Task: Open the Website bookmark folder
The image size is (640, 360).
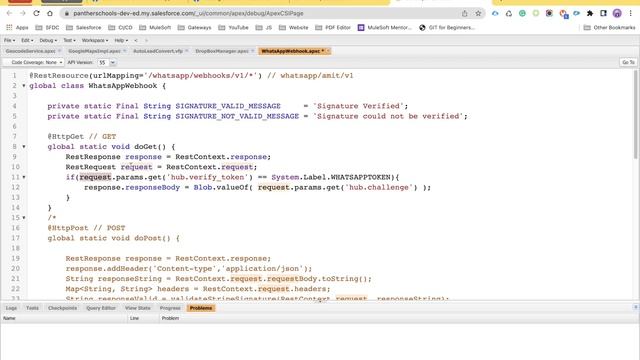Action: tap(293, 28)
